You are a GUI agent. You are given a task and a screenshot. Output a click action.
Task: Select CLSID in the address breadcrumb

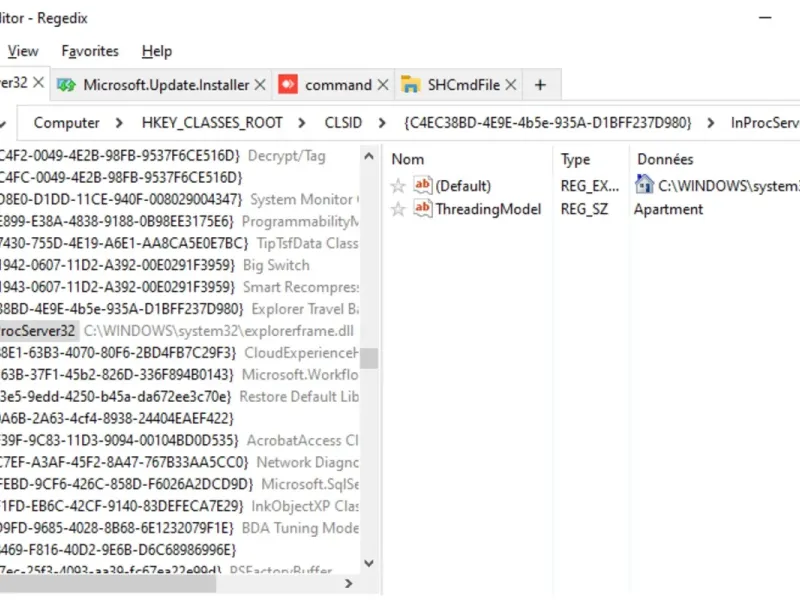(x=343, y=123)
